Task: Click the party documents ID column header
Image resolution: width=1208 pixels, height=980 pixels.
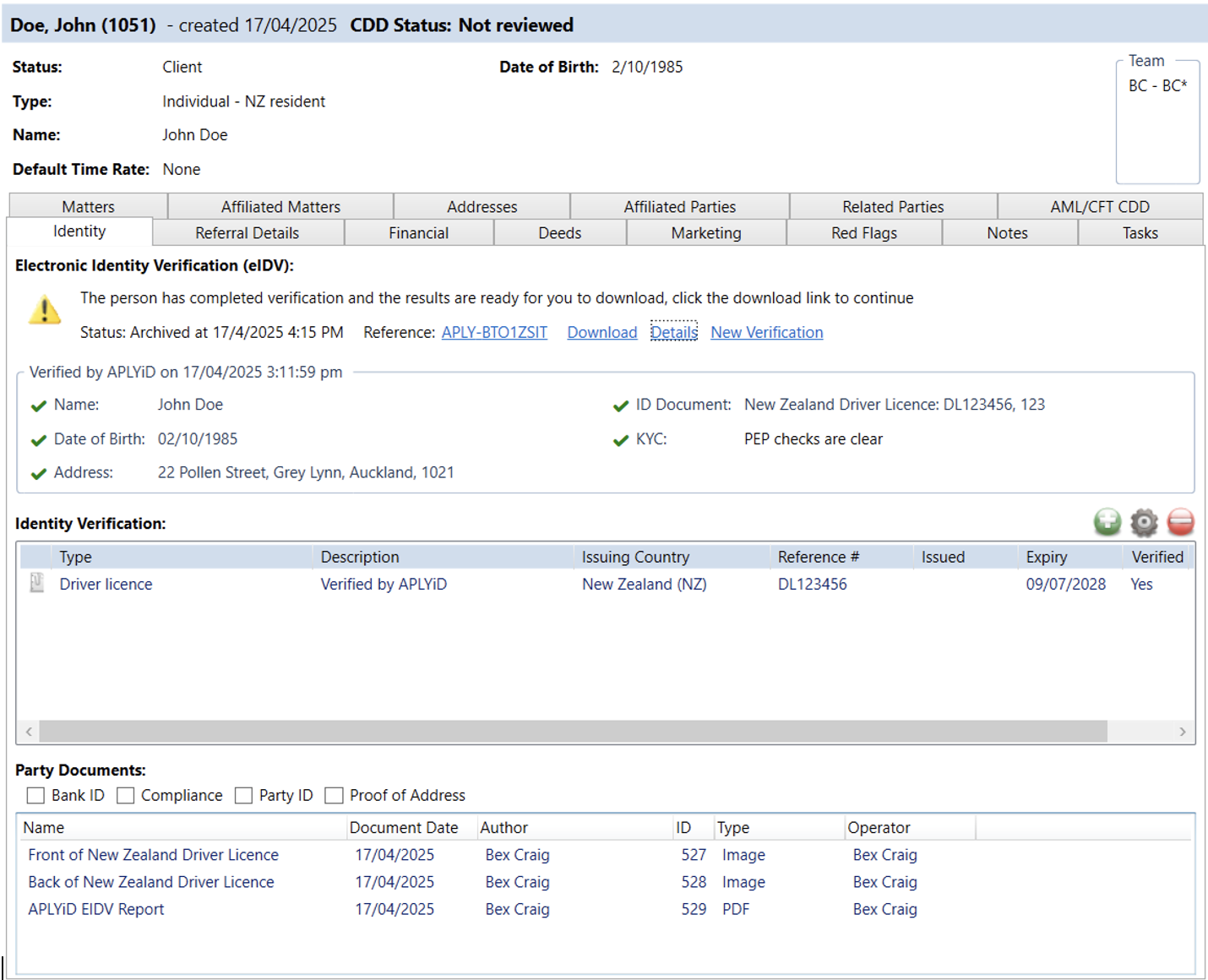Action: [x=693, y=828]
